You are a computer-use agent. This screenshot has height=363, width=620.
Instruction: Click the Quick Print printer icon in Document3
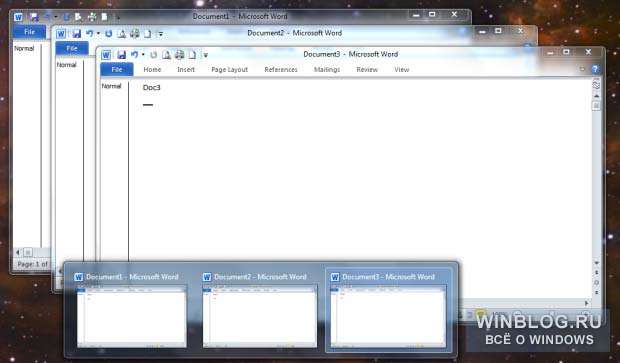pyautogui.click(x=180, y=55)
